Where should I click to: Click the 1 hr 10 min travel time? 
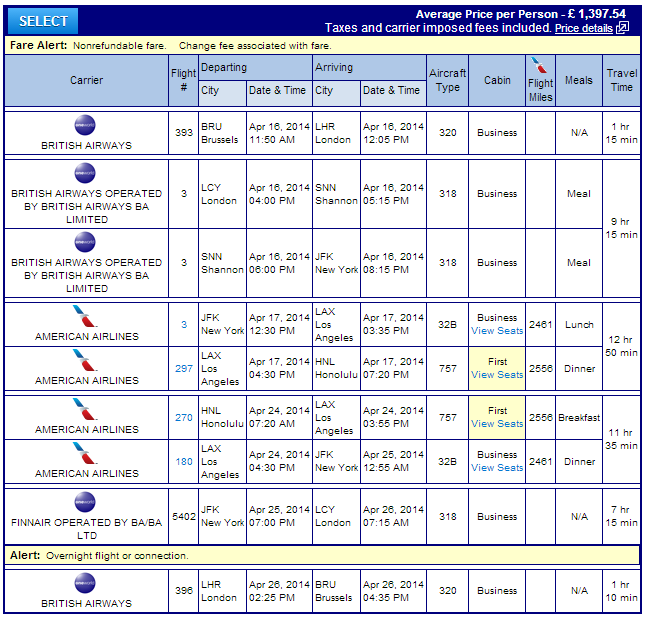621,591
